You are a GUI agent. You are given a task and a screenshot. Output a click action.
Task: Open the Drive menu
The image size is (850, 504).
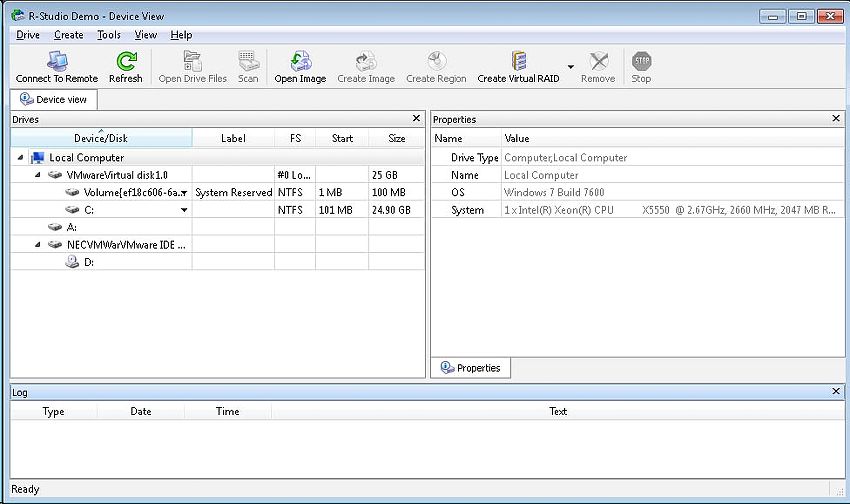pos(28,35)
